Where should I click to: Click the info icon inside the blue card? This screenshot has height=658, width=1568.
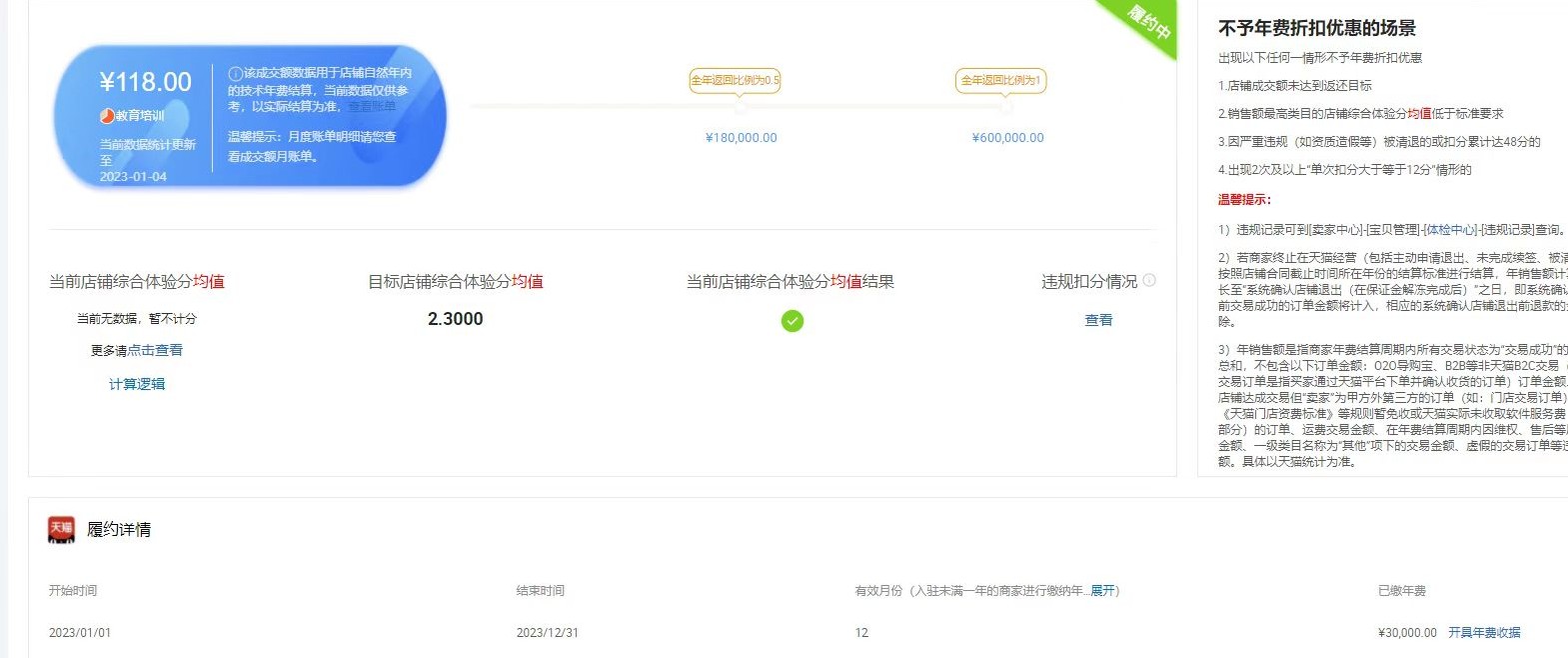coord(235,73)
